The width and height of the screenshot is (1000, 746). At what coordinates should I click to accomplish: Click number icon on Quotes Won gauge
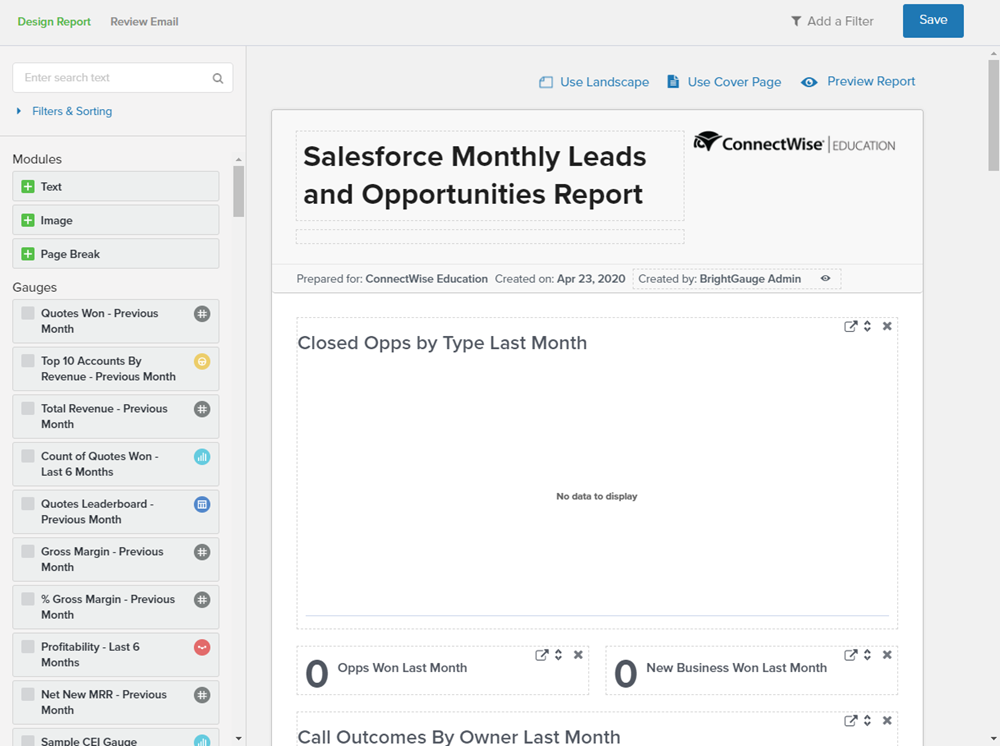coord(202,314)
